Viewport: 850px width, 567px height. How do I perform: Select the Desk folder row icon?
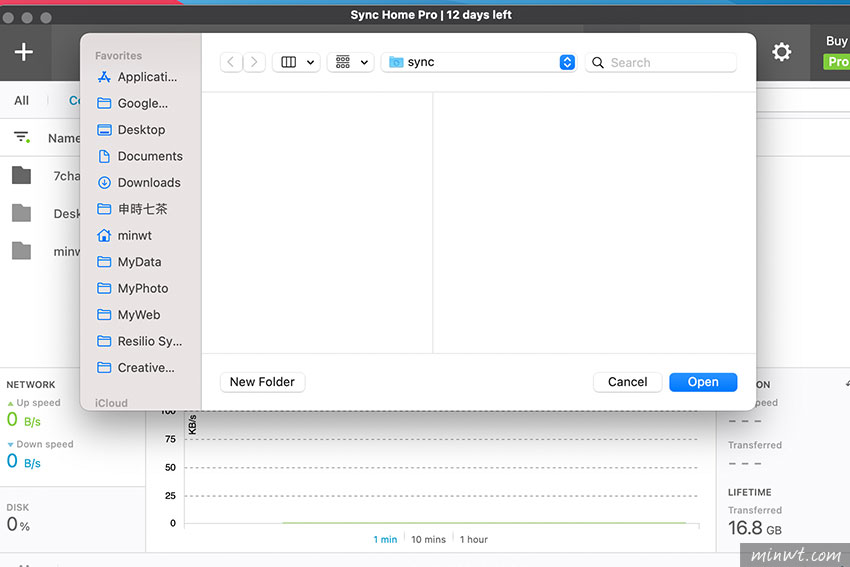pos(22,213)
